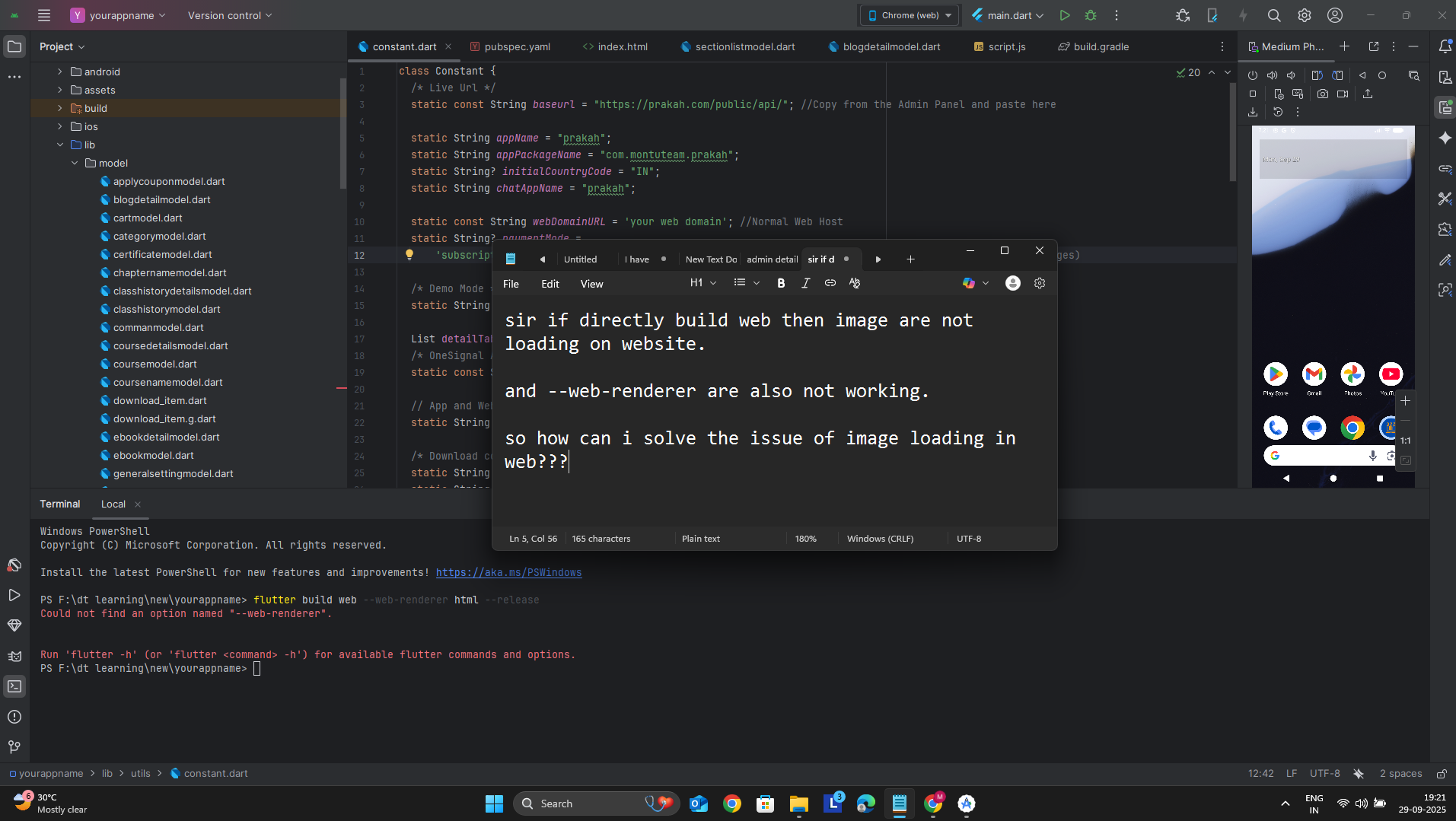
Task: Run the app with the green Run button
Action: pyautogui.click(x=1065, y=15)
